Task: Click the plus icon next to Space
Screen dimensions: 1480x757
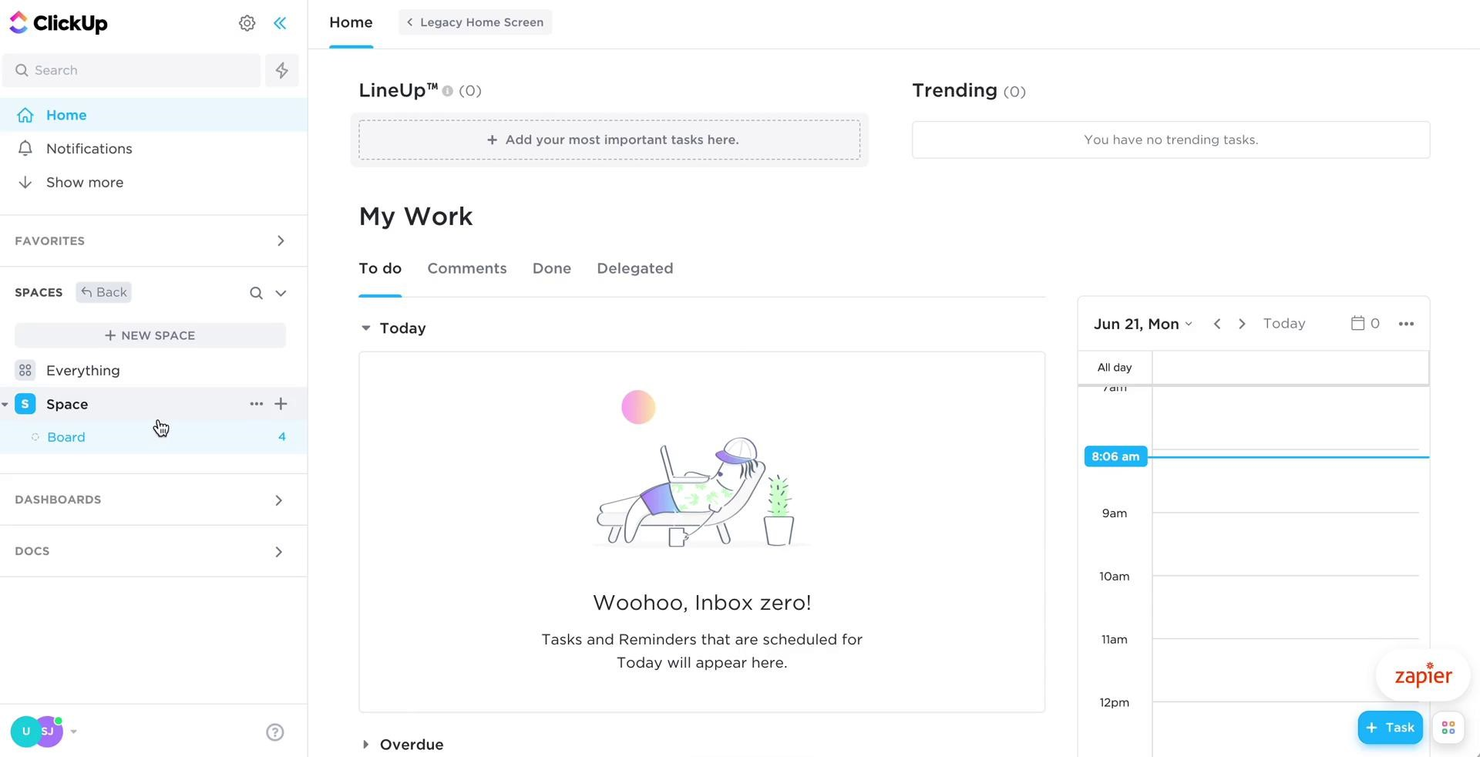Action: (281, 404)
